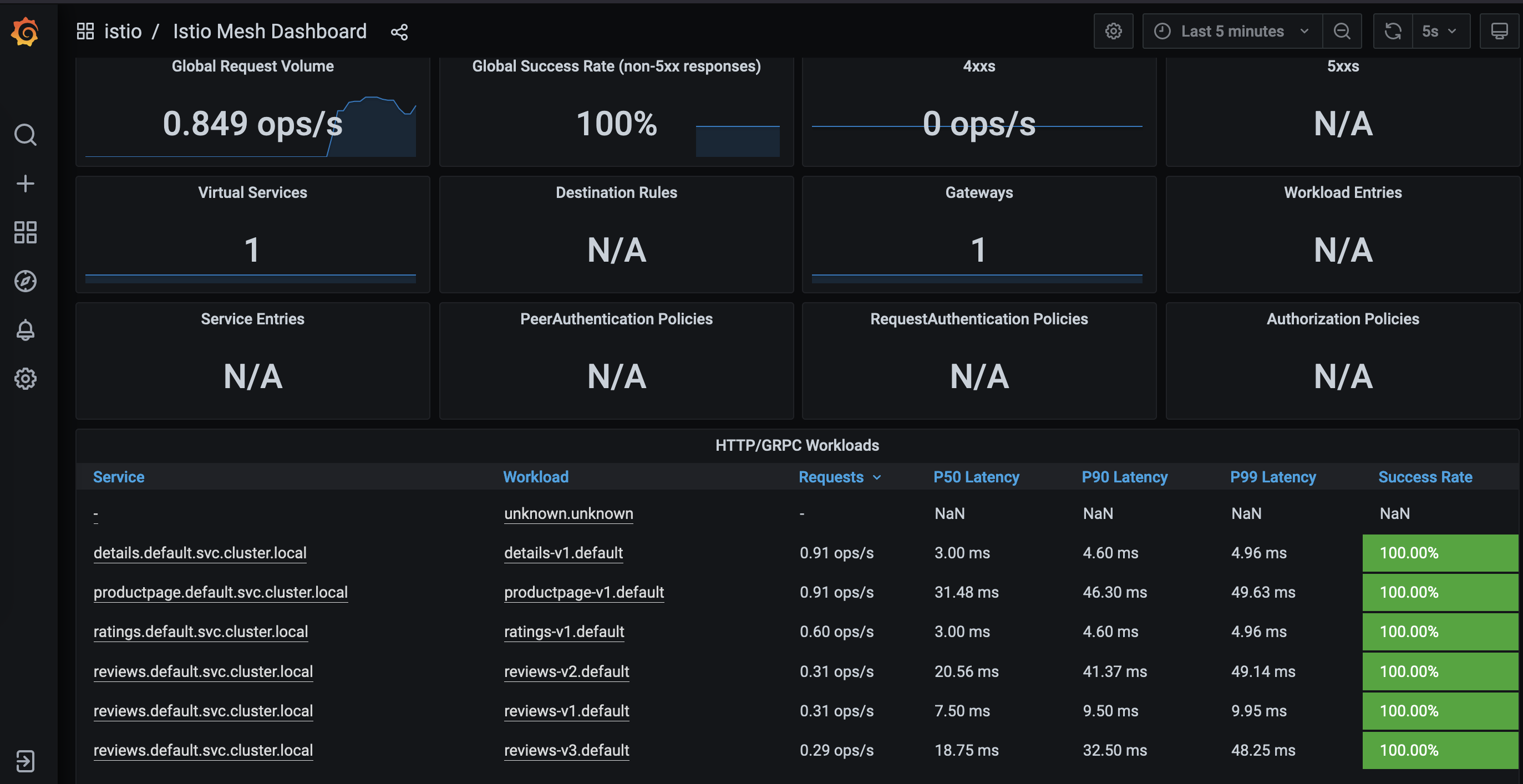
Task: Open the reviews-v2.default workload link
Action: coord(566,671)
